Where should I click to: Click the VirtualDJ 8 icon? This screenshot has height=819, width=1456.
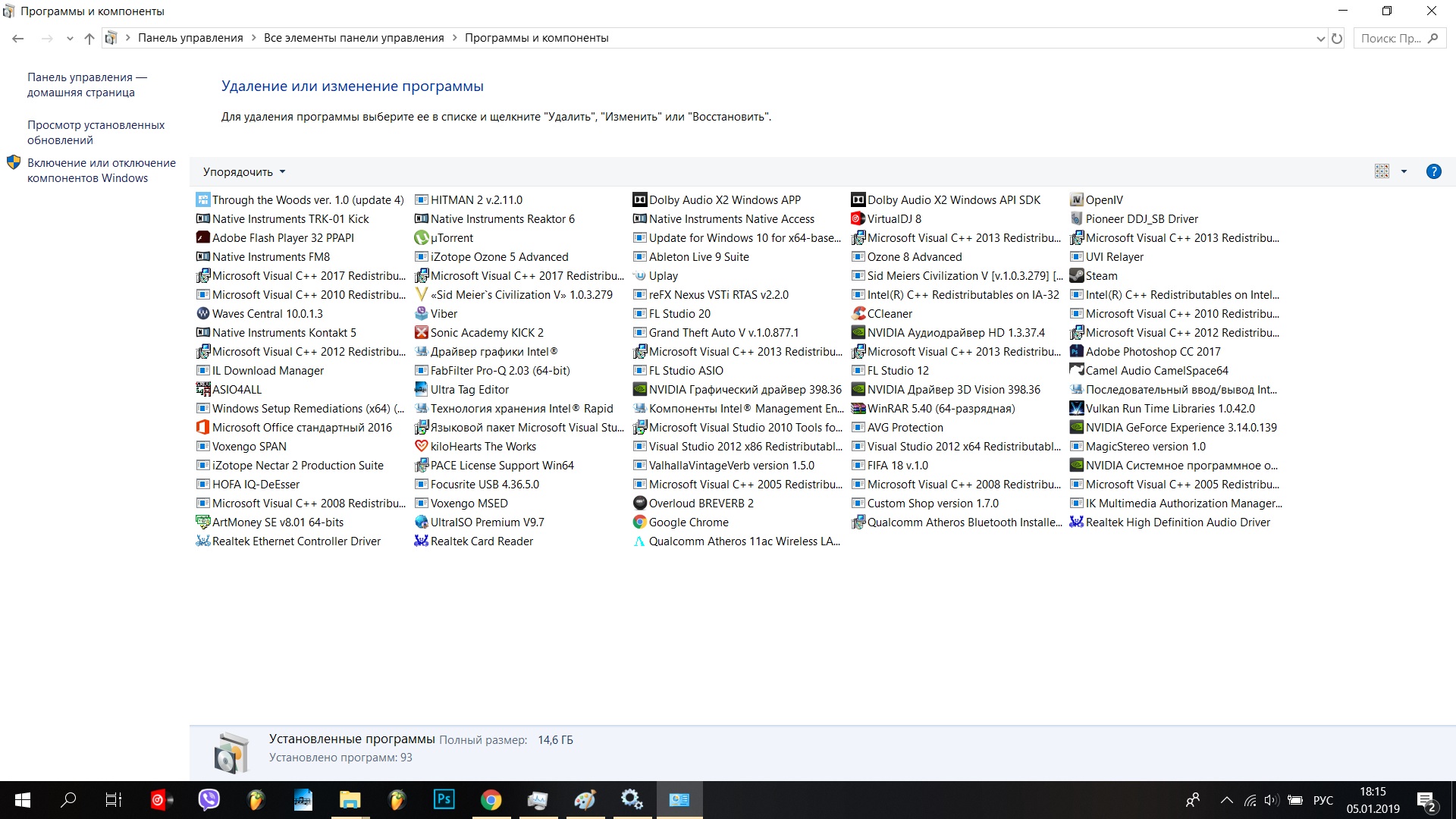pos(858,219)
